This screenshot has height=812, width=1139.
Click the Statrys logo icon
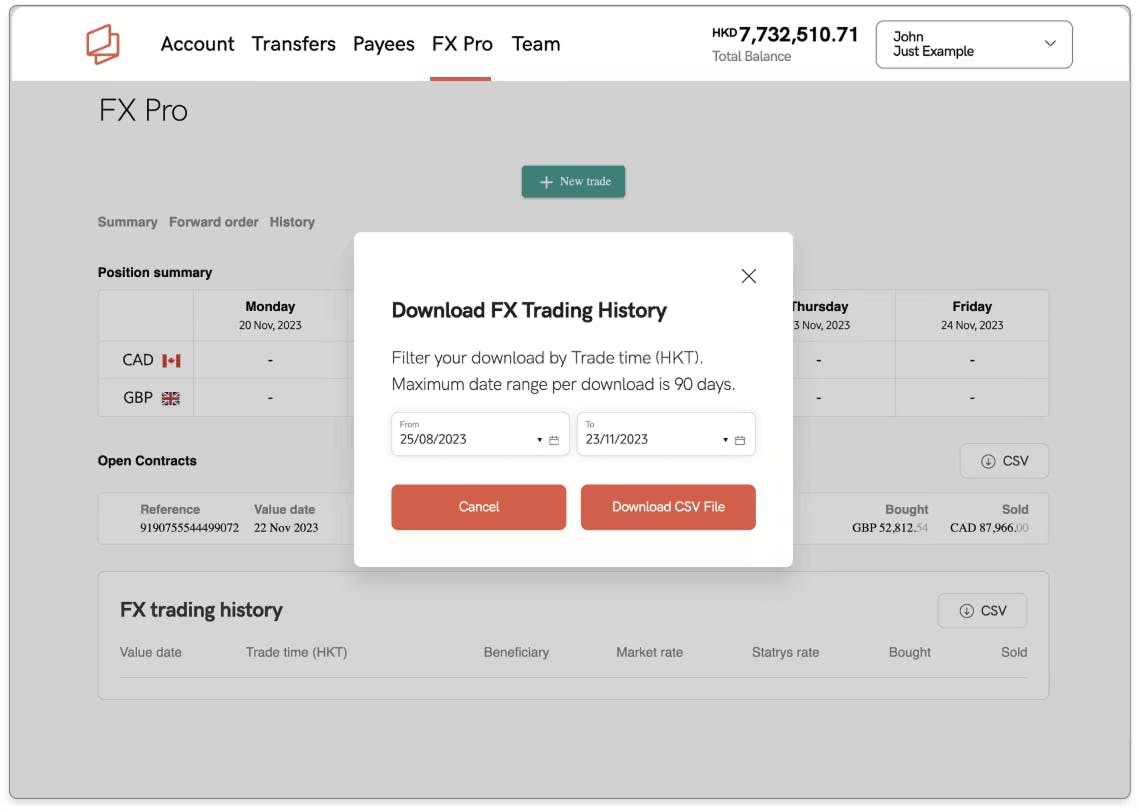(102, 44)
